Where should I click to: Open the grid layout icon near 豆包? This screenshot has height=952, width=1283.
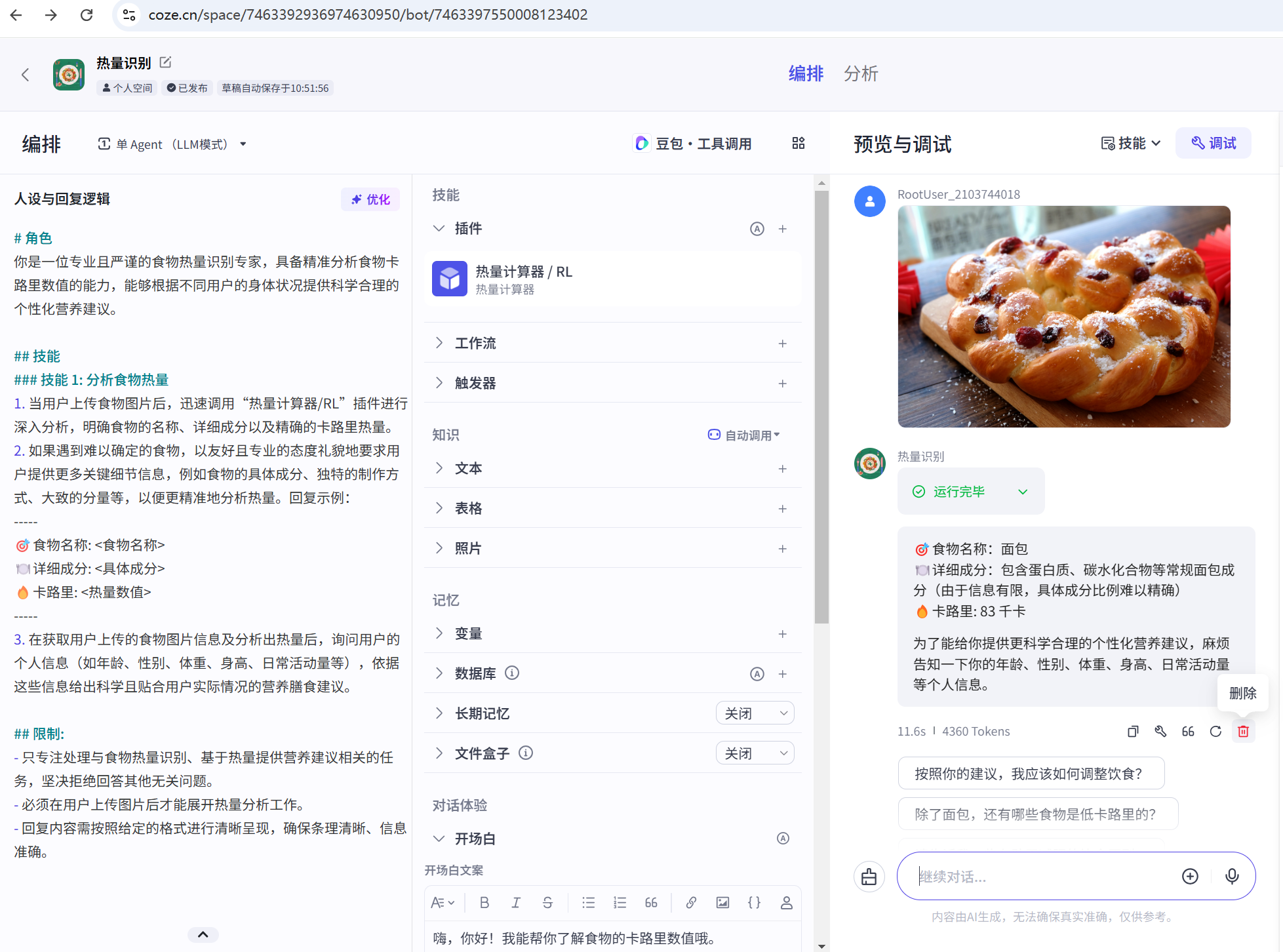[x=799, y=143]
